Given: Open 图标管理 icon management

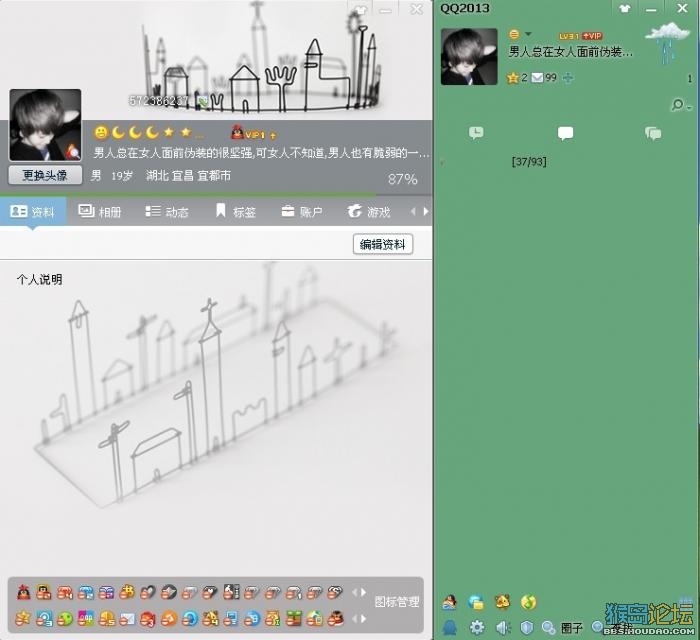Looking at the screenshot, I should pyautogui.click(x=397, y=602).
